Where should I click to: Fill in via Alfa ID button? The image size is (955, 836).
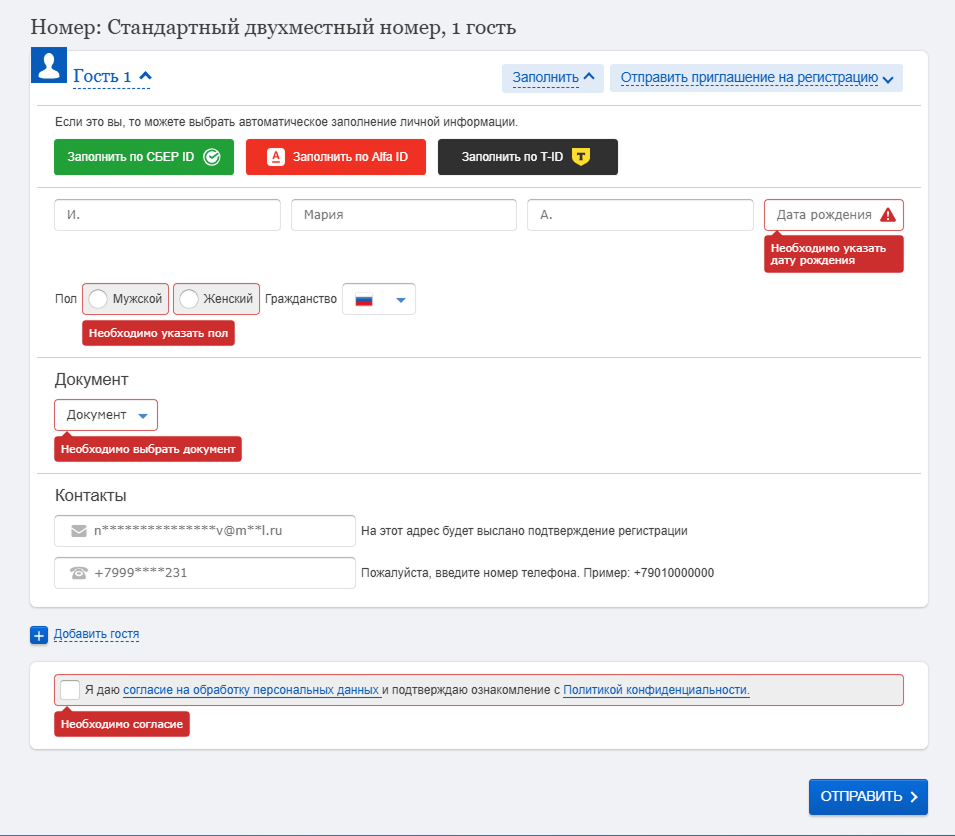336,157
